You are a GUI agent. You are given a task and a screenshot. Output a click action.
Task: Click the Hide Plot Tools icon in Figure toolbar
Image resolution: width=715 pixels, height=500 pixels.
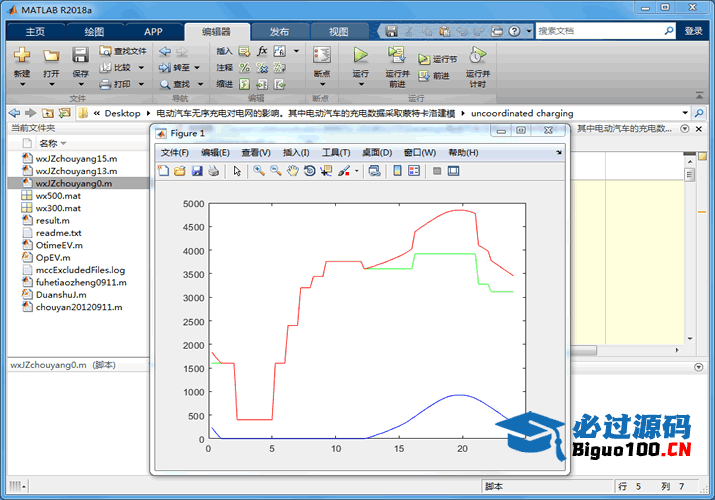[437, 171]
